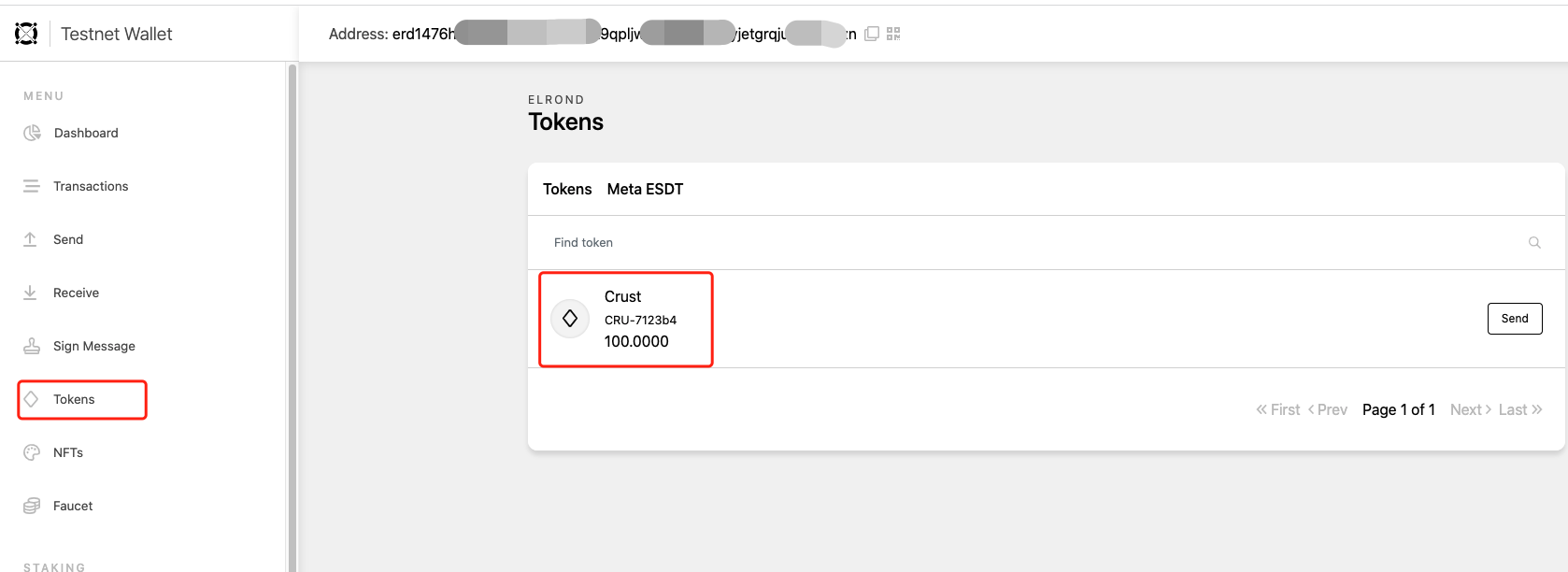
Task: Switch to the Meta ESDT tab
Action: tap(645, 189)
